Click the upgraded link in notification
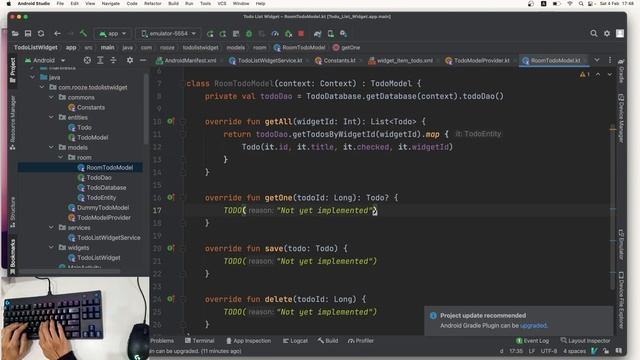Image resolution: width=640 pixels, height=360 pixels. pyautogui.click(x=533, y=326)
